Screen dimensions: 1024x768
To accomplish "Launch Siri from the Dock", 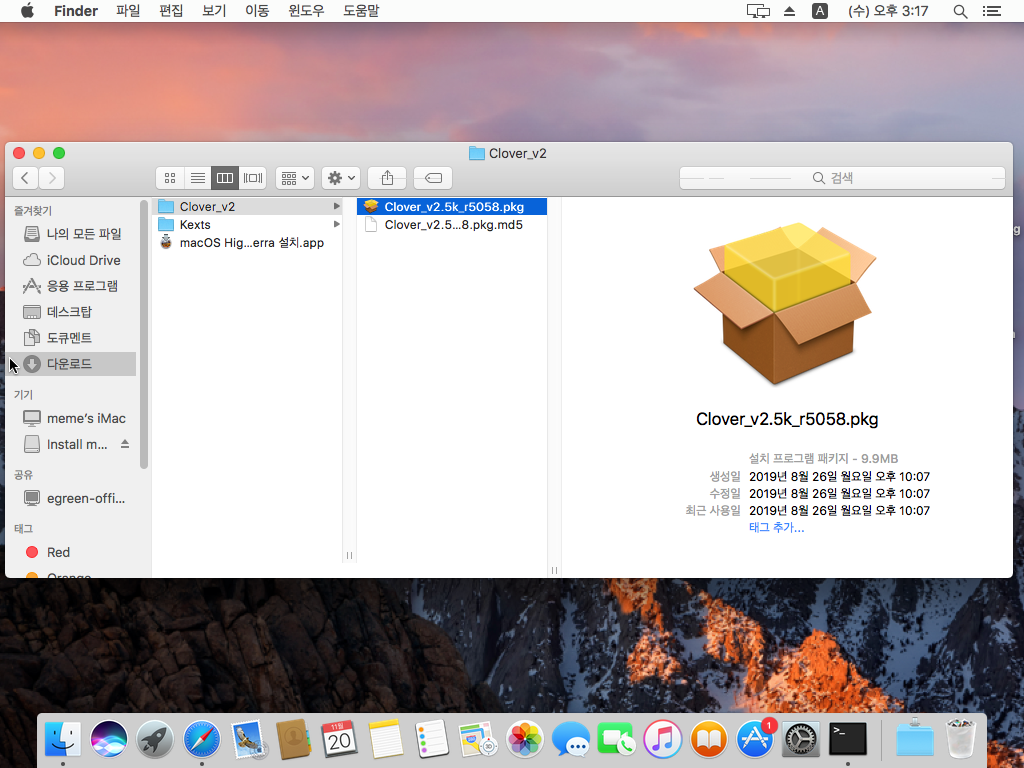I will click(x=109, y=739).
